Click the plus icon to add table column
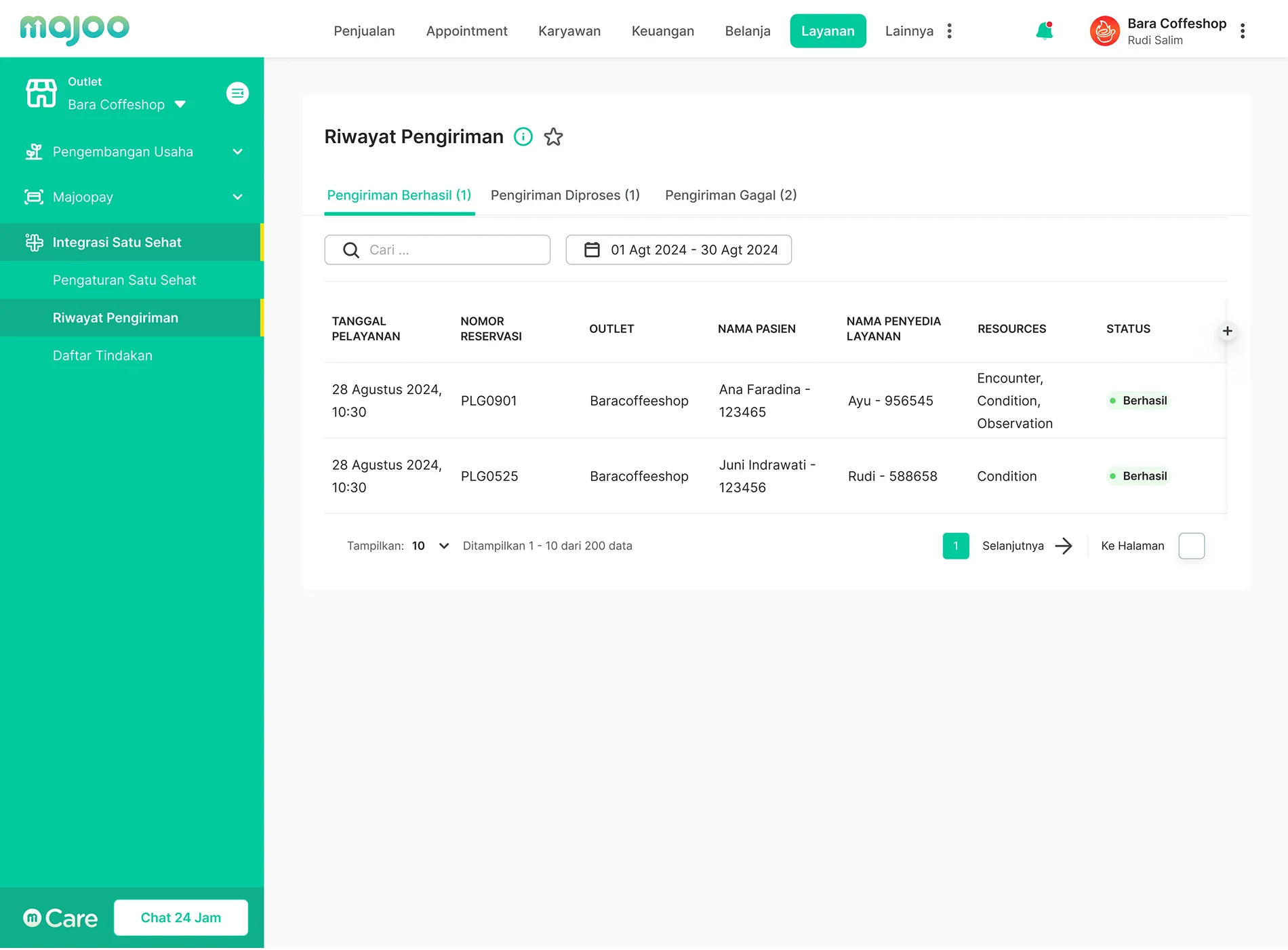 click(1227, 331)
